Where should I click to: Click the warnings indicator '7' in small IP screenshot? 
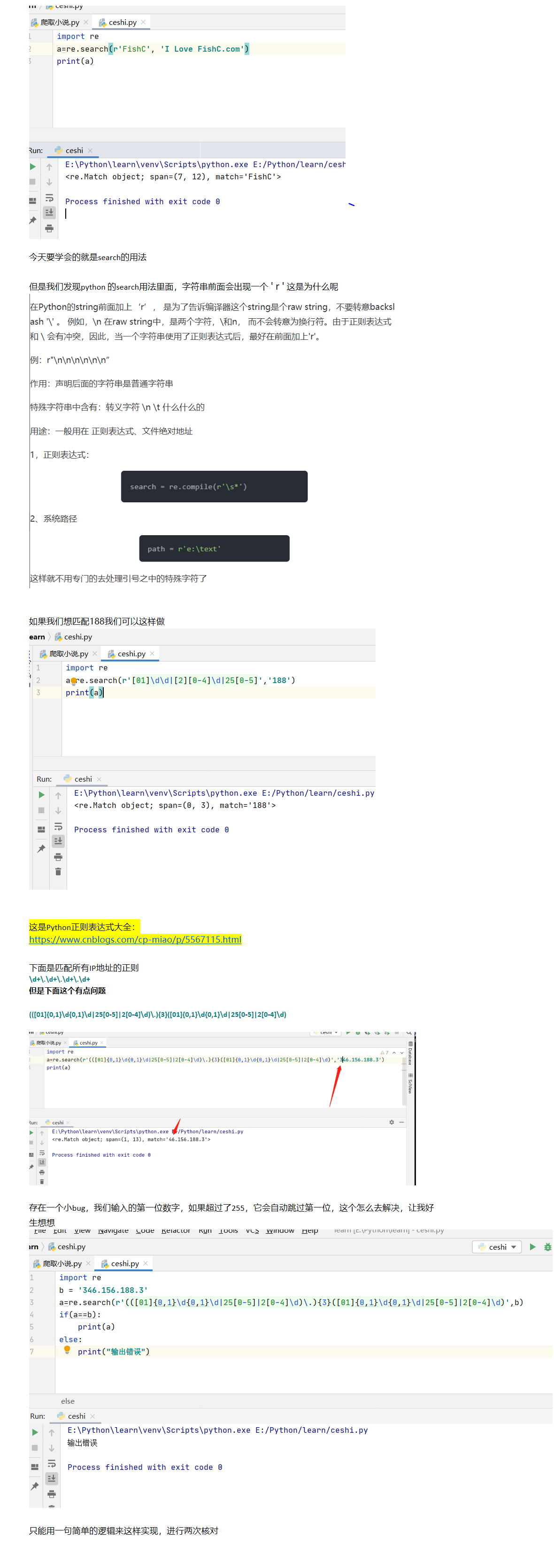click(x=385, y=1053)
